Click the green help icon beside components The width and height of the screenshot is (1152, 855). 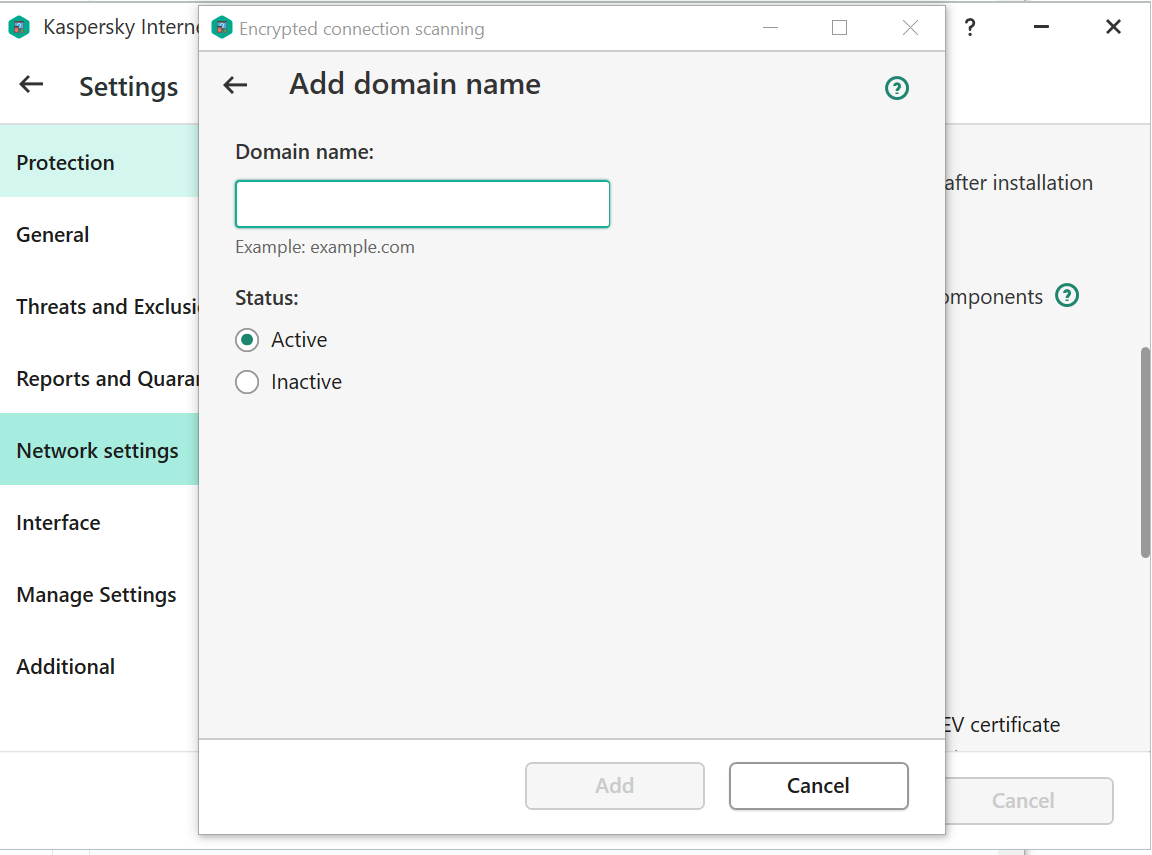pyautogui.click(x=1067, y=296)
